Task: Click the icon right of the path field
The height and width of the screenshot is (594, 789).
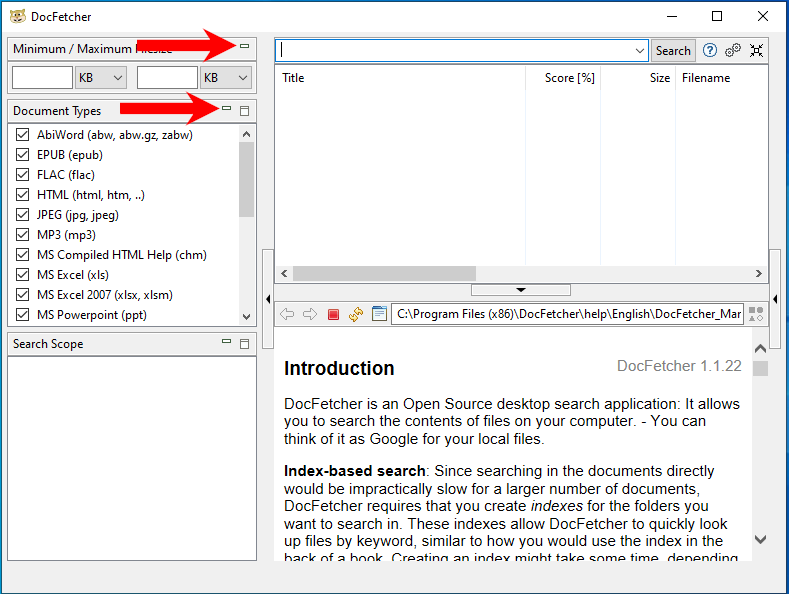Action: pos(756,314)
